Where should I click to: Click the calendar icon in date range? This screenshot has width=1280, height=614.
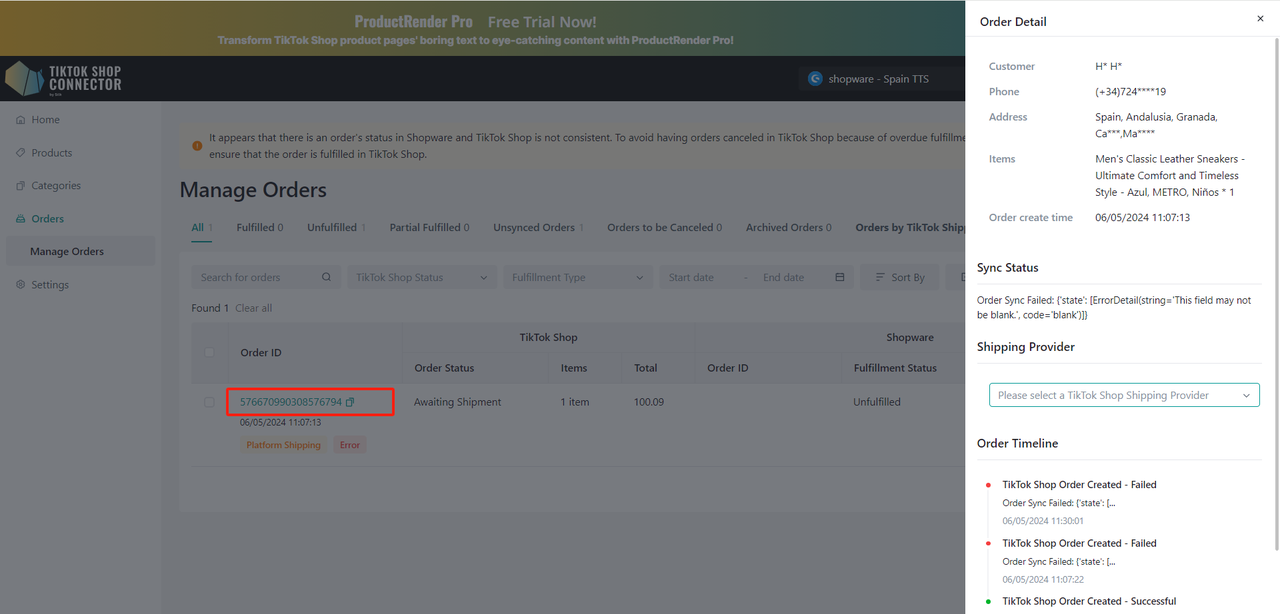(x=839, y=278)
